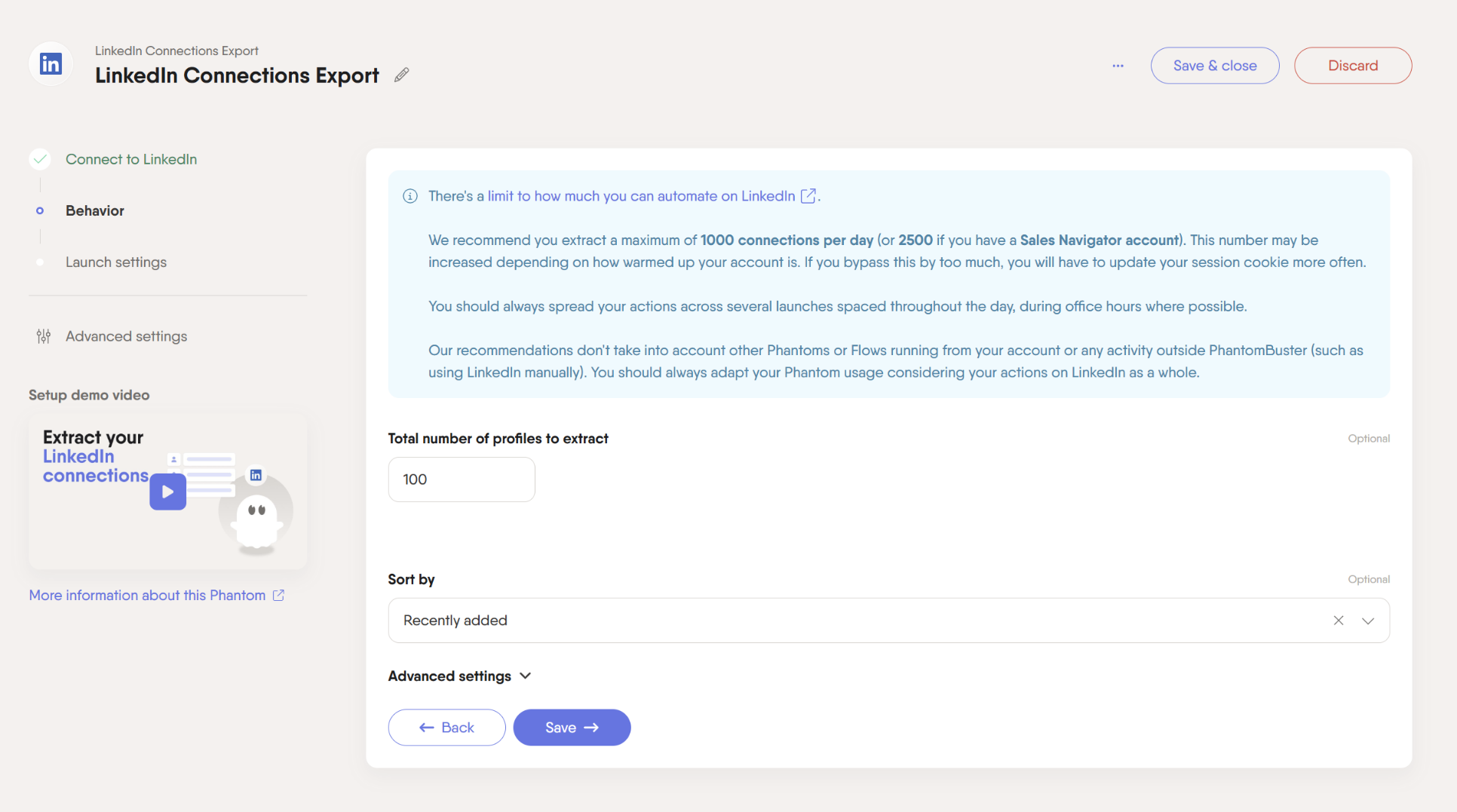Open external link icon beside LinkedIn limit
The width and height of the screenshot is (1457, 812).
click(x=808, y=196)
